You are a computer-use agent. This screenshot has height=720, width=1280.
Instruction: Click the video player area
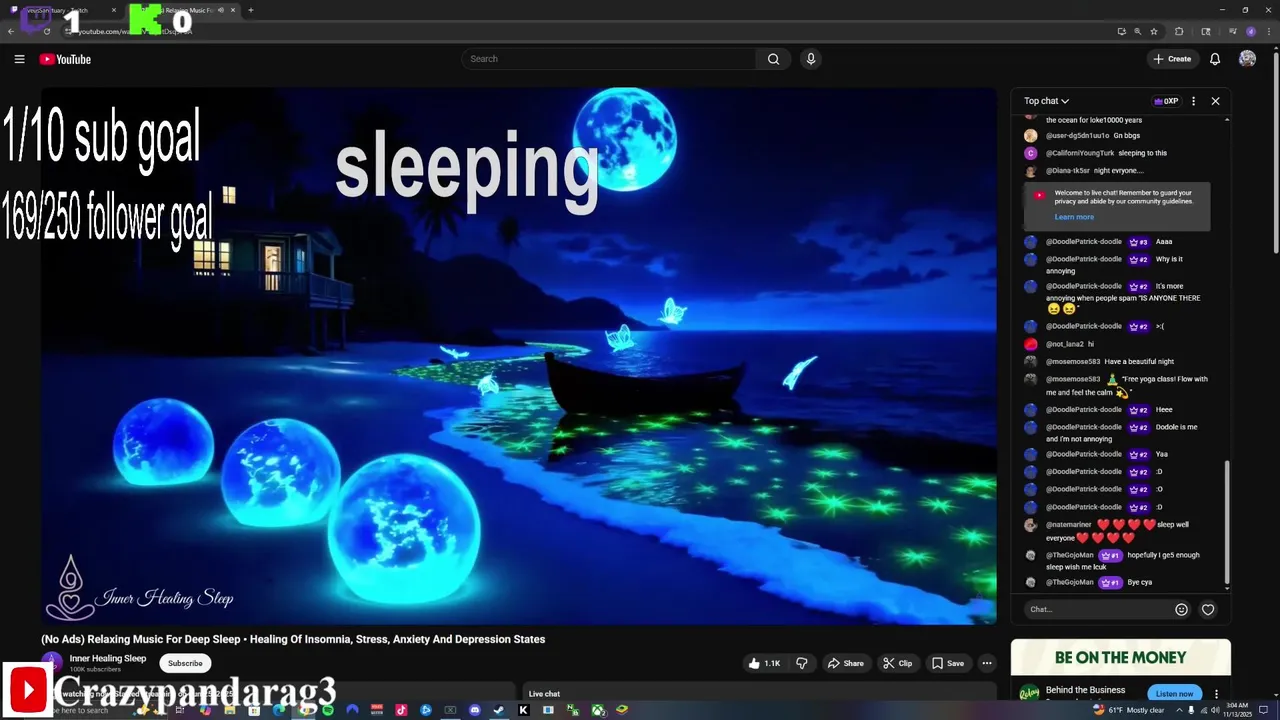coord(519,356)
